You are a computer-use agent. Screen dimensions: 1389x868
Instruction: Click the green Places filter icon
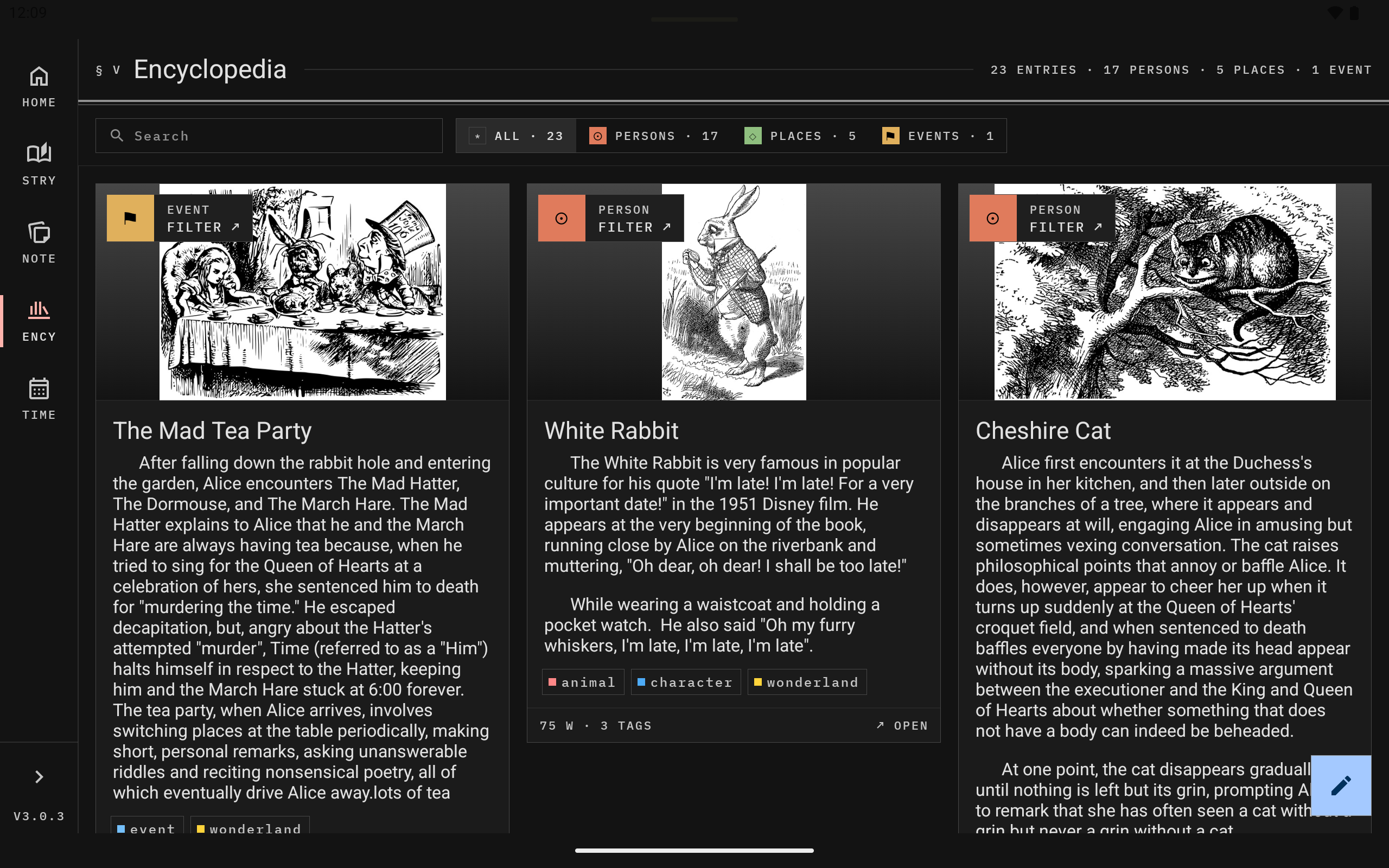point(753,136)
